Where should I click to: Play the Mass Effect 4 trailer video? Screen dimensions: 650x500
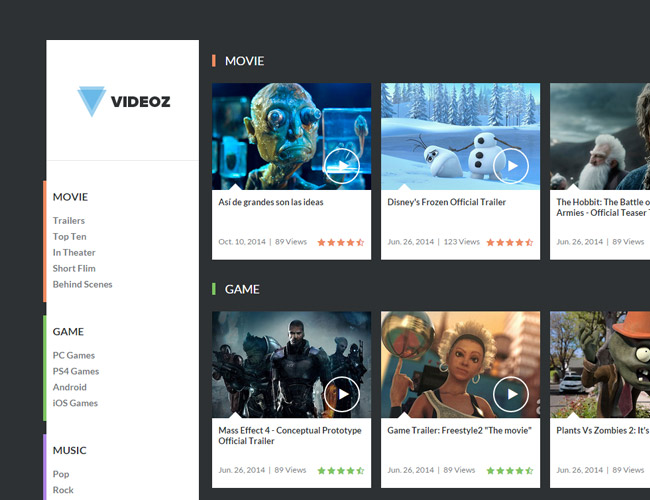342,394
